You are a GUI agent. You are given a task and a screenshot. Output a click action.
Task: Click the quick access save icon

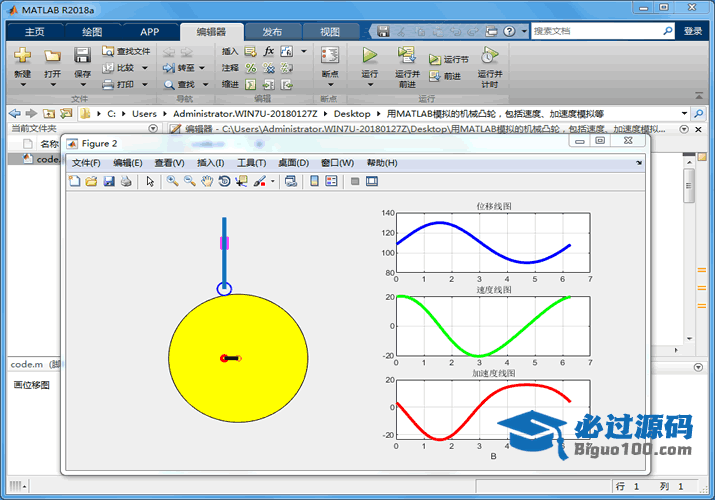click(x=383, y=31)
